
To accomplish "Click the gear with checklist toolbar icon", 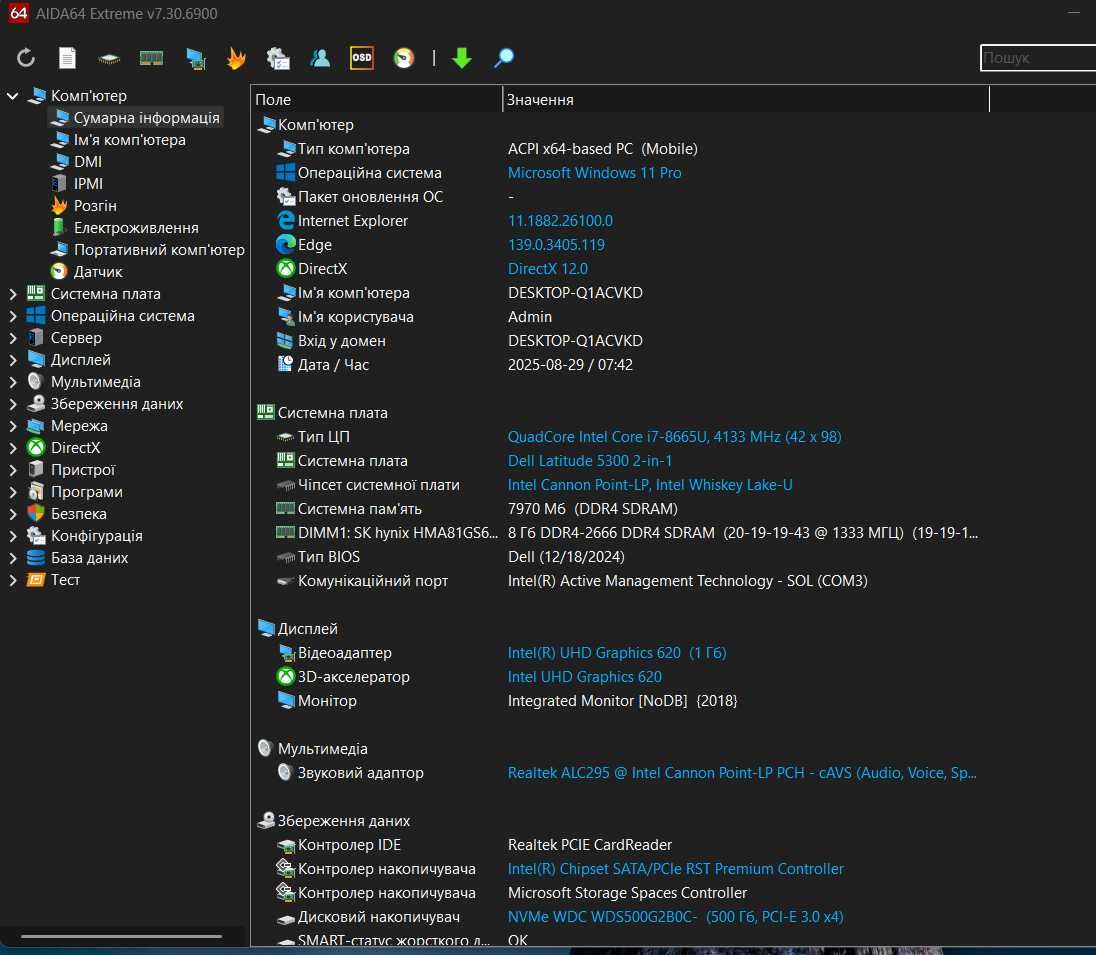I will click(x=278, y=59).
